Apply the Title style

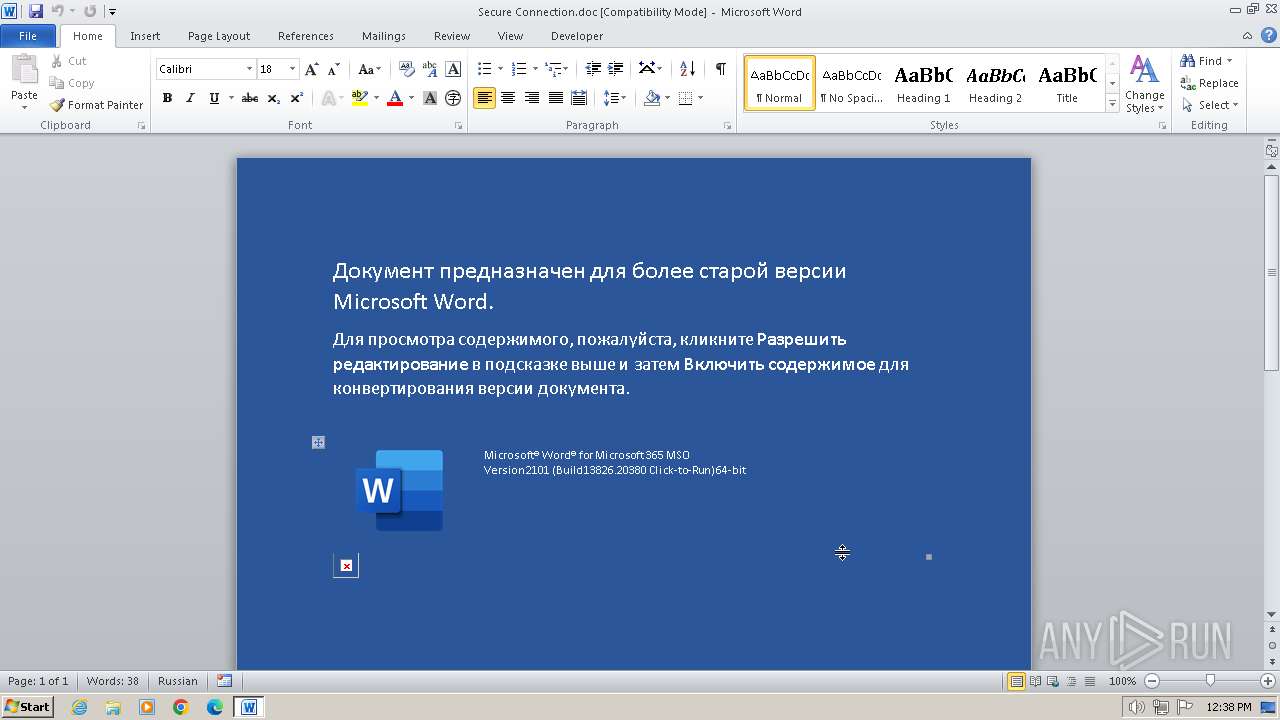point(1067,83)
